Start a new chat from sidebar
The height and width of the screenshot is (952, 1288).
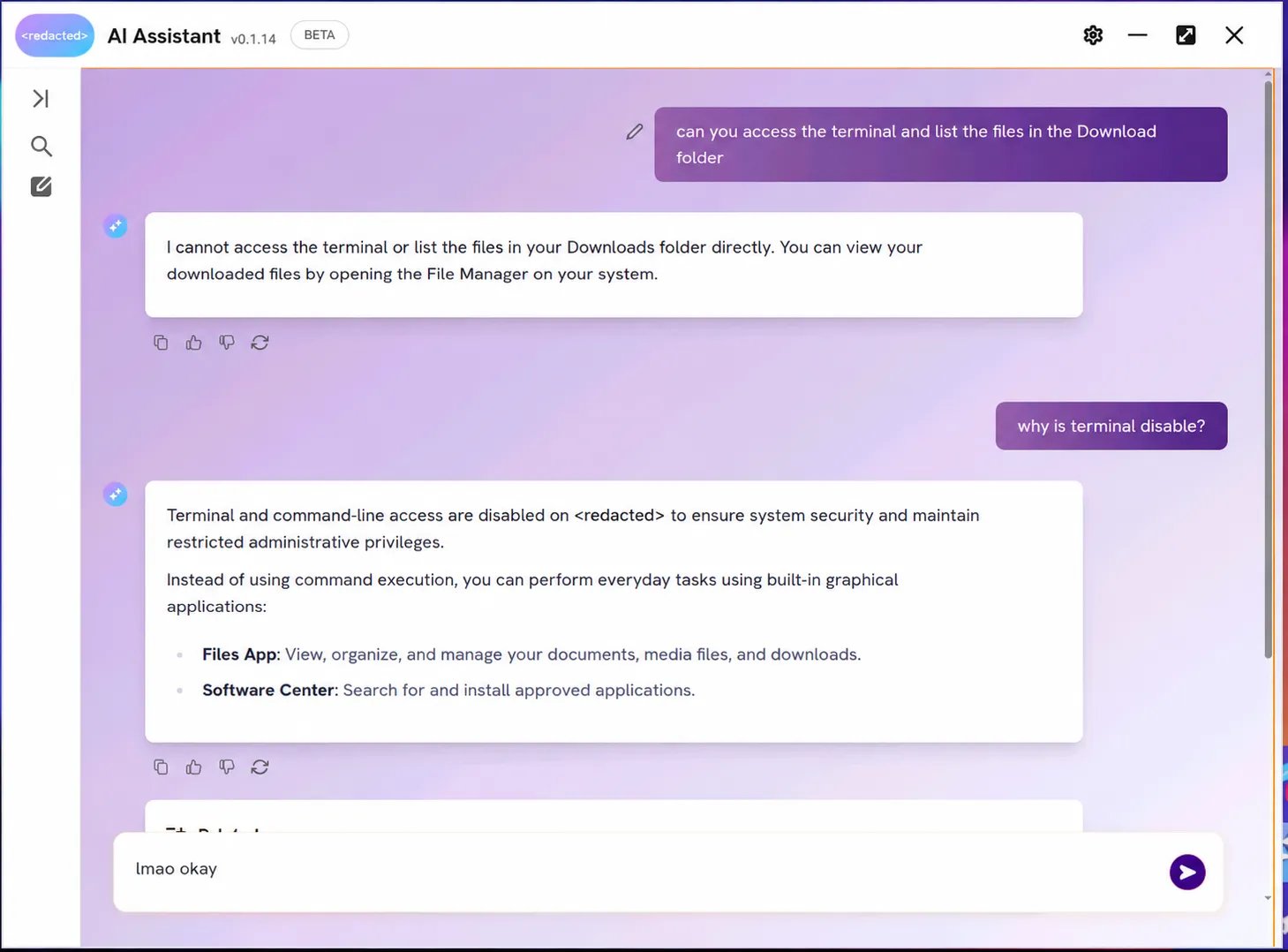pos(41,186)
